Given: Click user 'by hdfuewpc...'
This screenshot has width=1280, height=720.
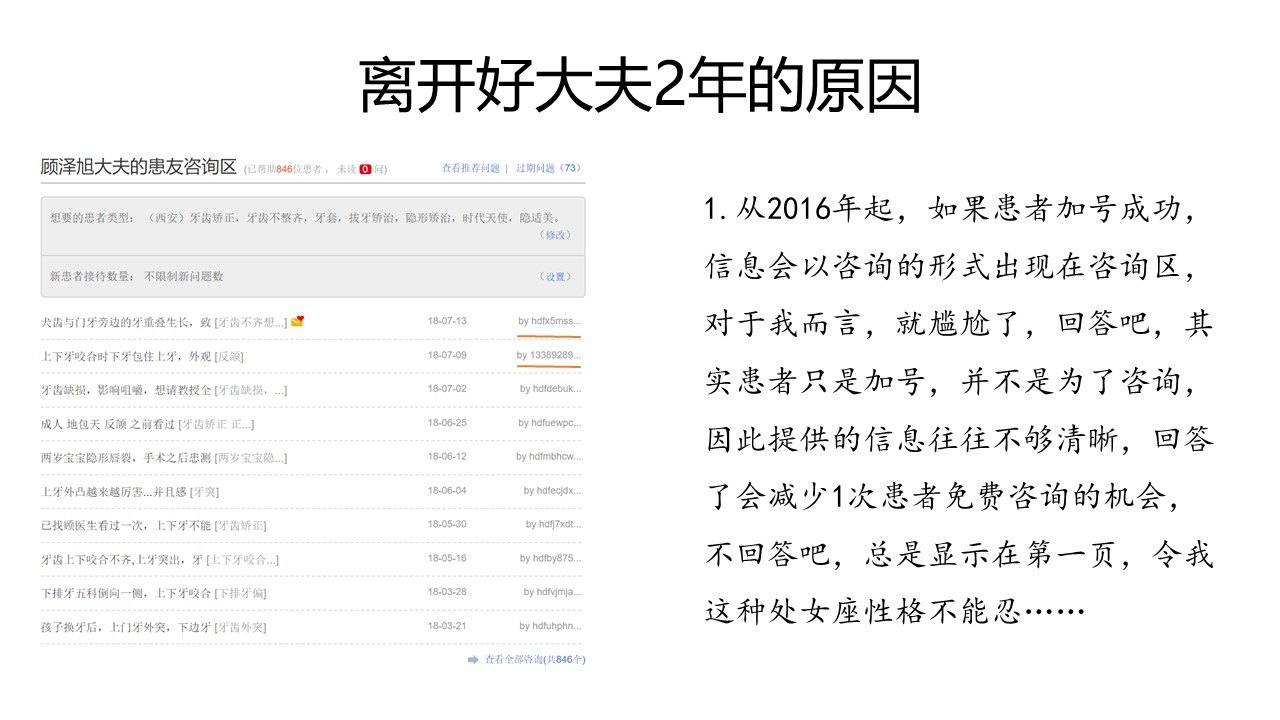Looking at the screenshot, I should [549, 423].
